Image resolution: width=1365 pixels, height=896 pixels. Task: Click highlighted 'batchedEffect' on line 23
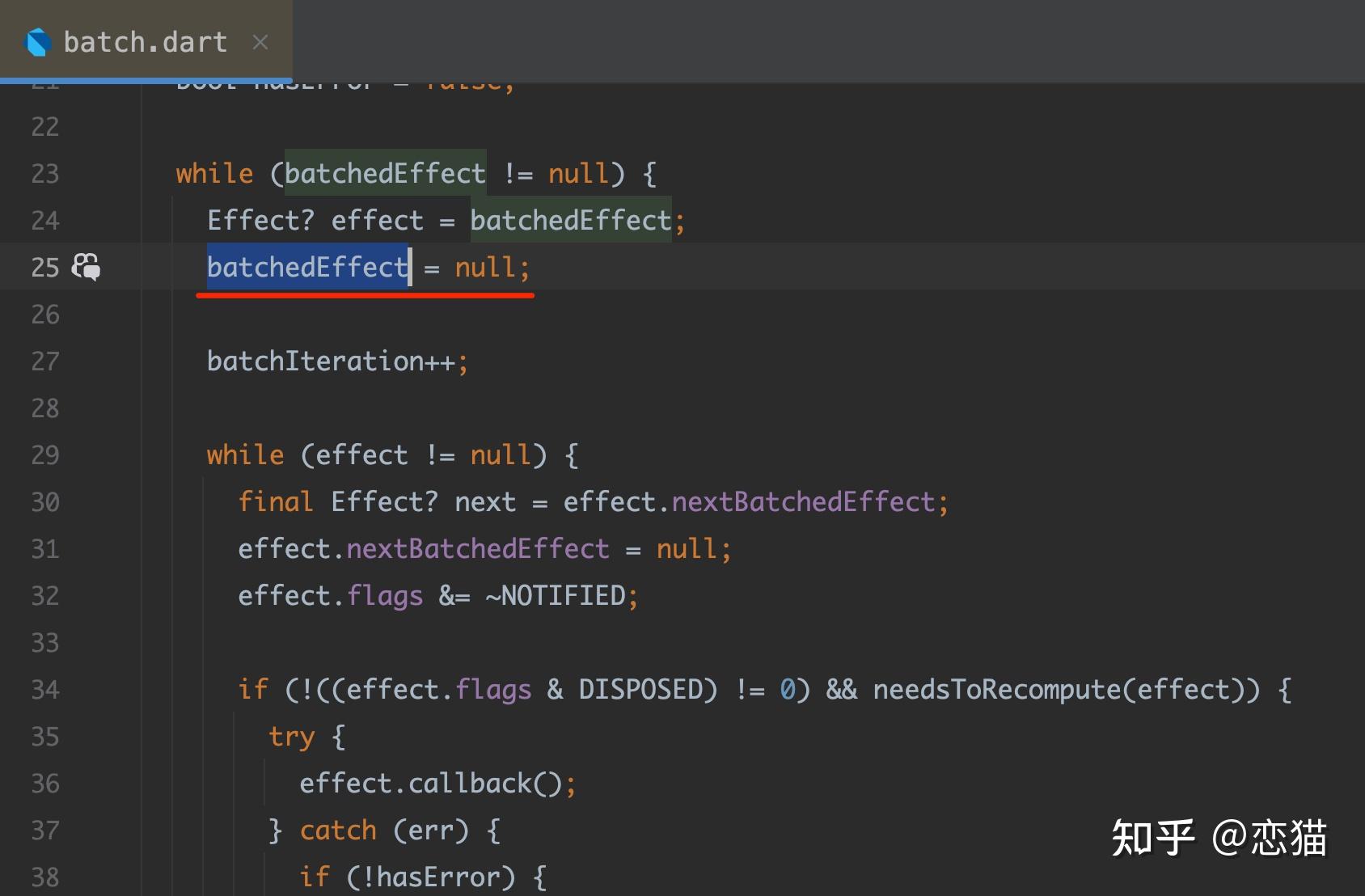pos(385,173)
